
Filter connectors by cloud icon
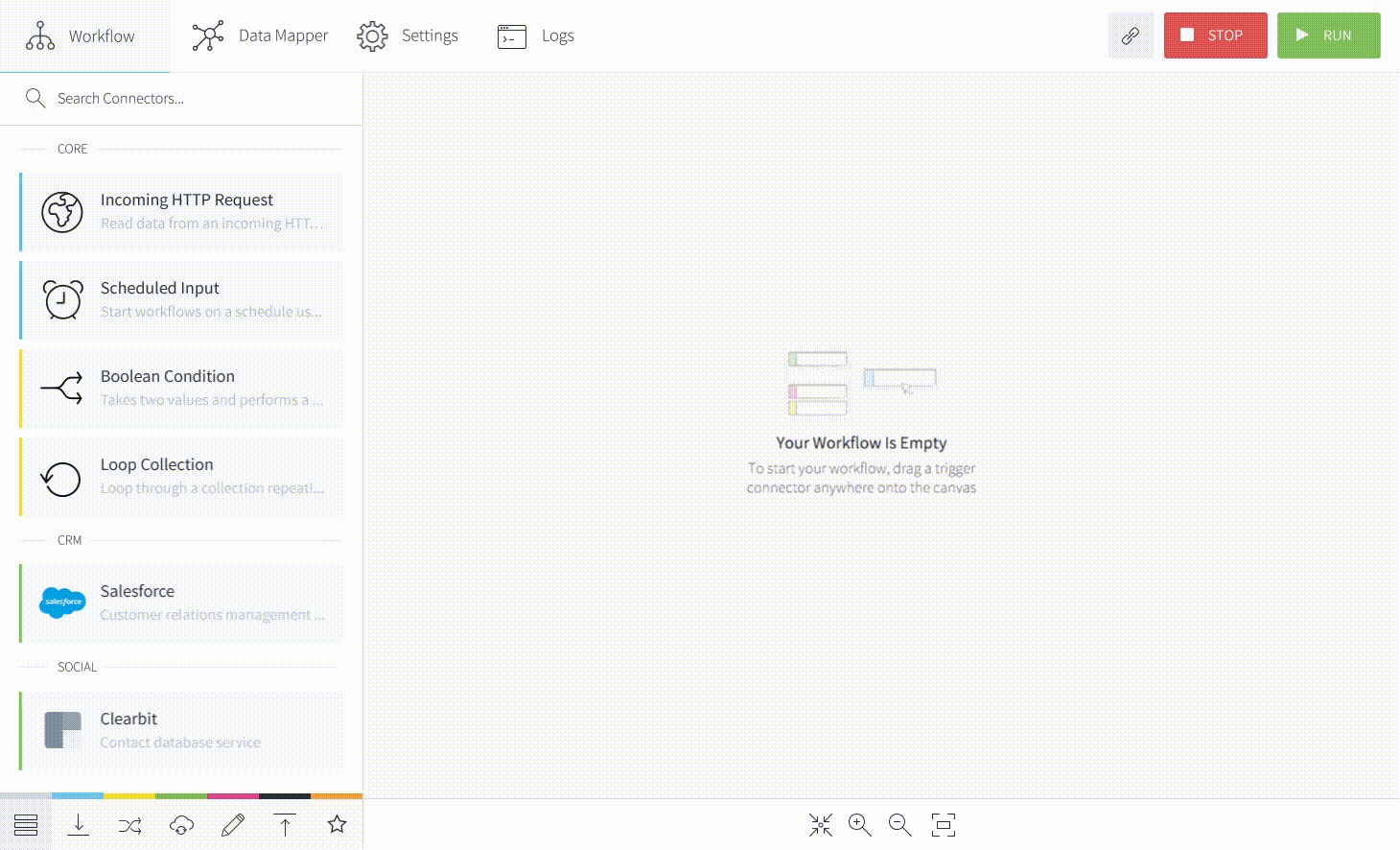[181, 824]
